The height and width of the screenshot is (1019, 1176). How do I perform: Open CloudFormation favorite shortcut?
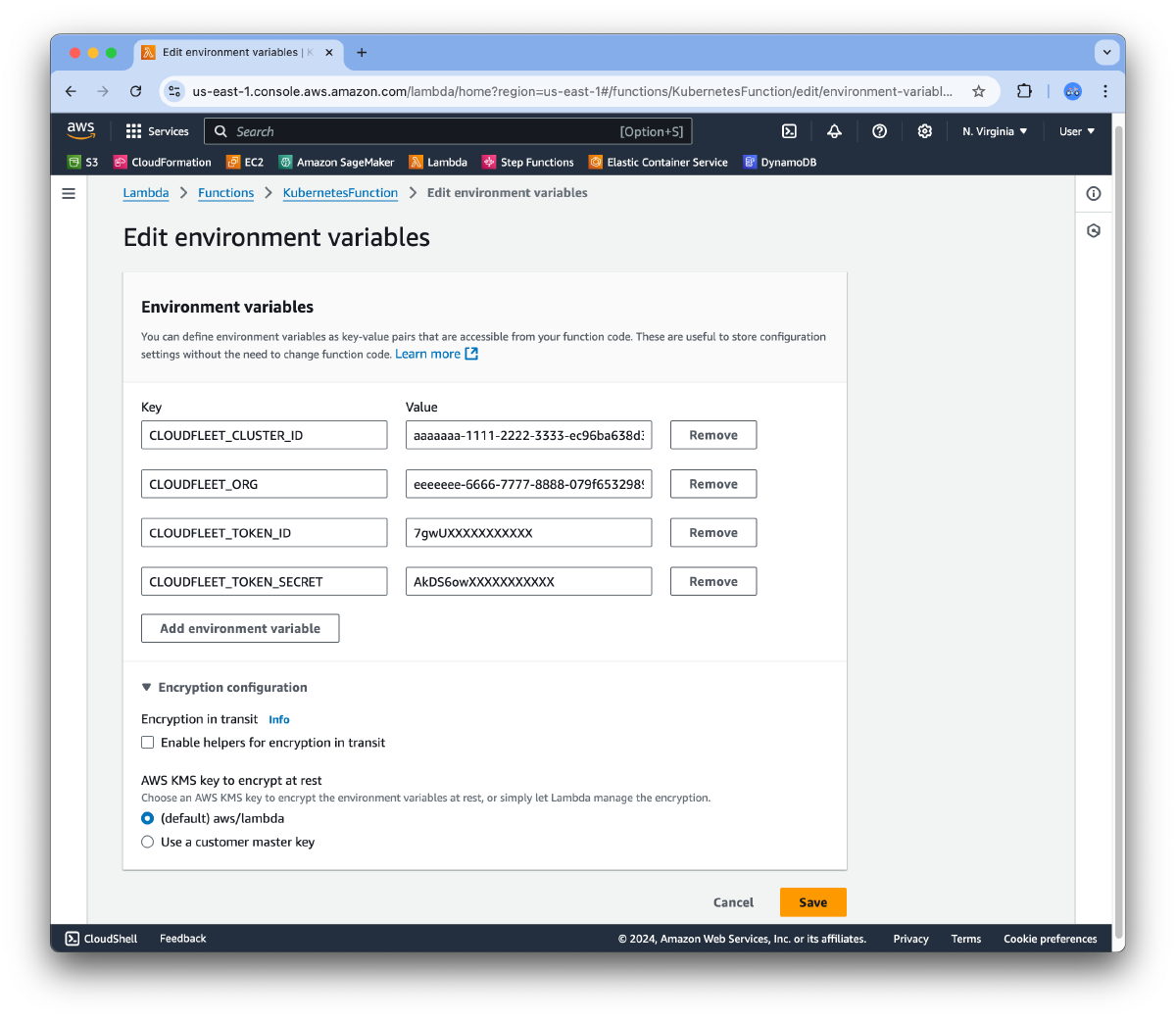pos(163,163)
